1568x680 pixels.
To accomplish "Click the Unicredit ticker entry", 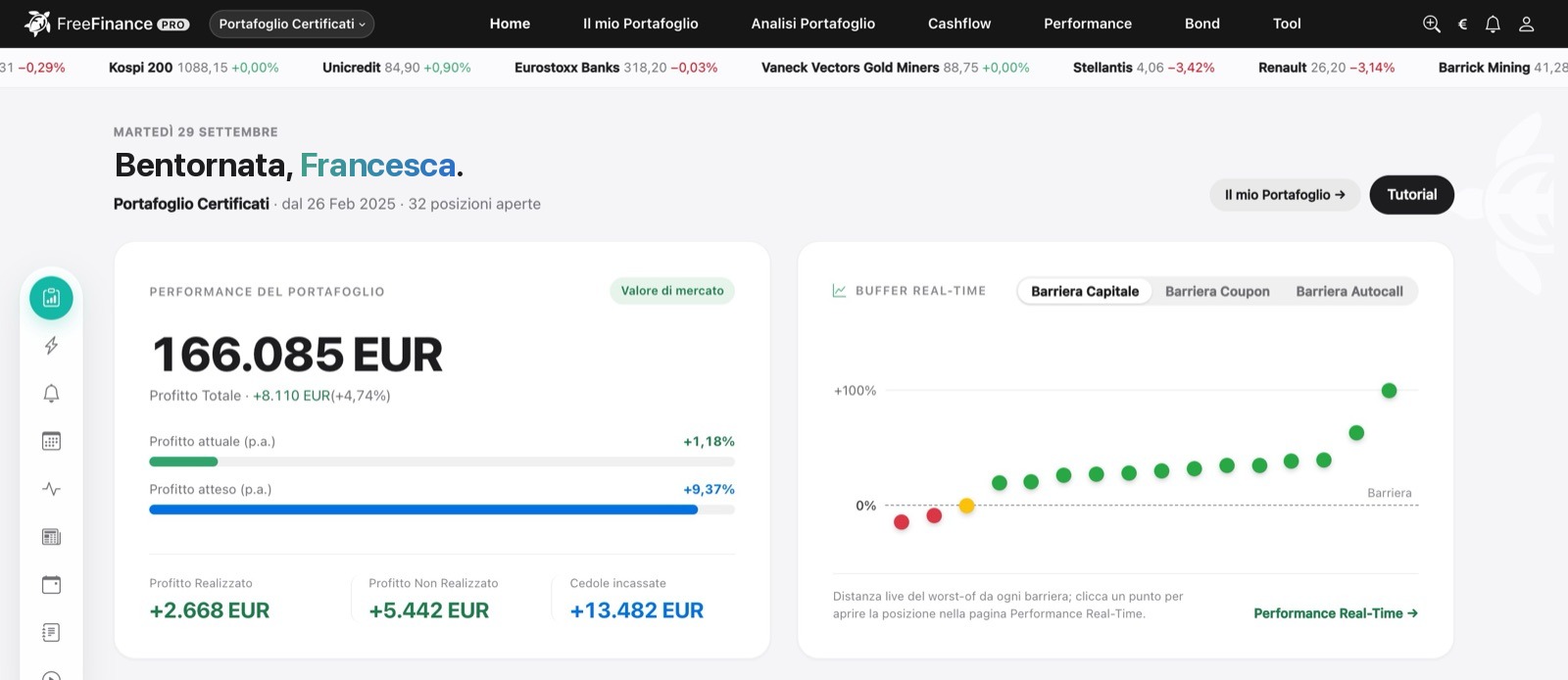I will (397, 68).
